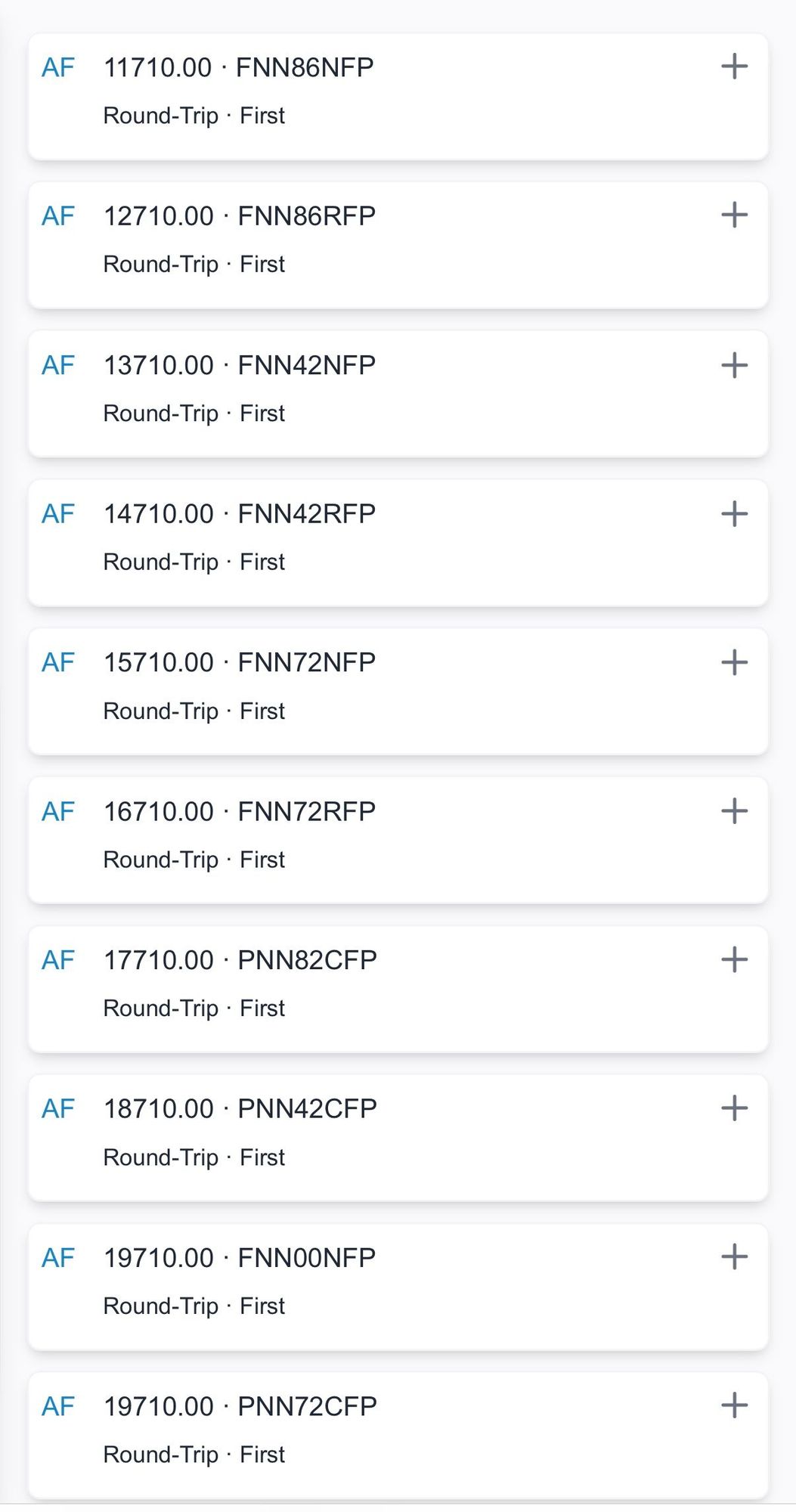Screen dimensions: 796x1512
Task: Click the plus icon beside FNN72NFP
Action: [734, 662]
